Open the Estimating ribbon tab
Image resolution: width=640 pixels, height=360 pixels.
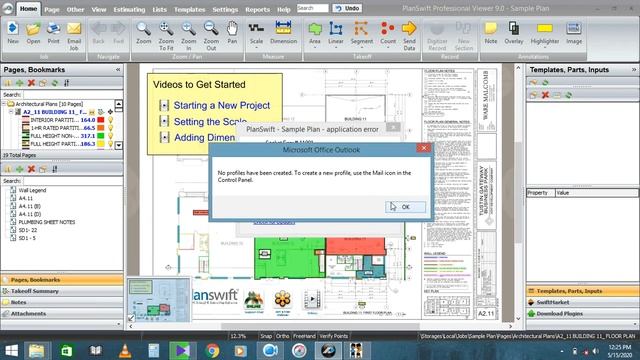click(129, 9)
